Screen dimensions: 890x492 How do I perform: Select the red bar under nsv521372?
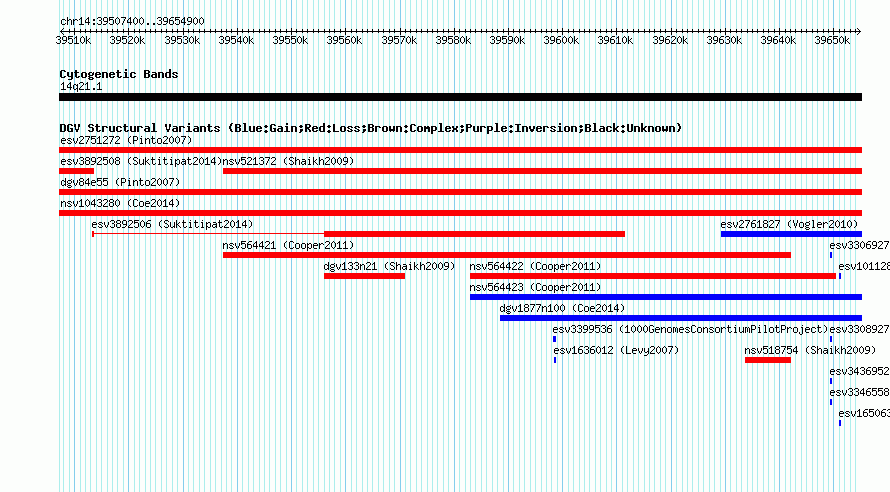coord(543,171)
